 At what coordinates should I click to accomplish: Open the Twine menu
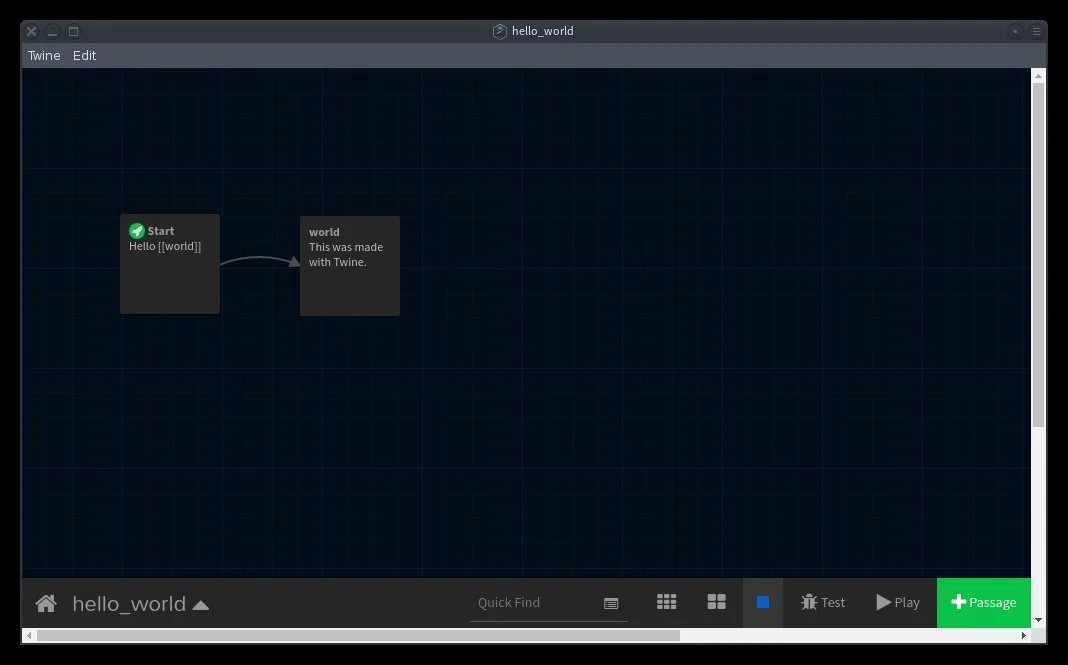click(44, 56)
